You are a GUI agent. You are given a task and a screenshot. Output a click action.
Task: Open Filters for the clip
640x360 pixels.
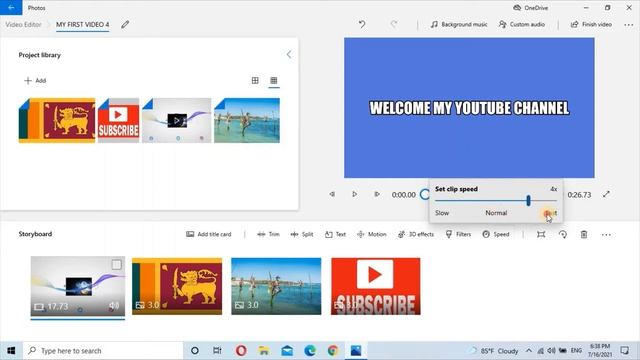pyautogui.click(x=458, y=234)
